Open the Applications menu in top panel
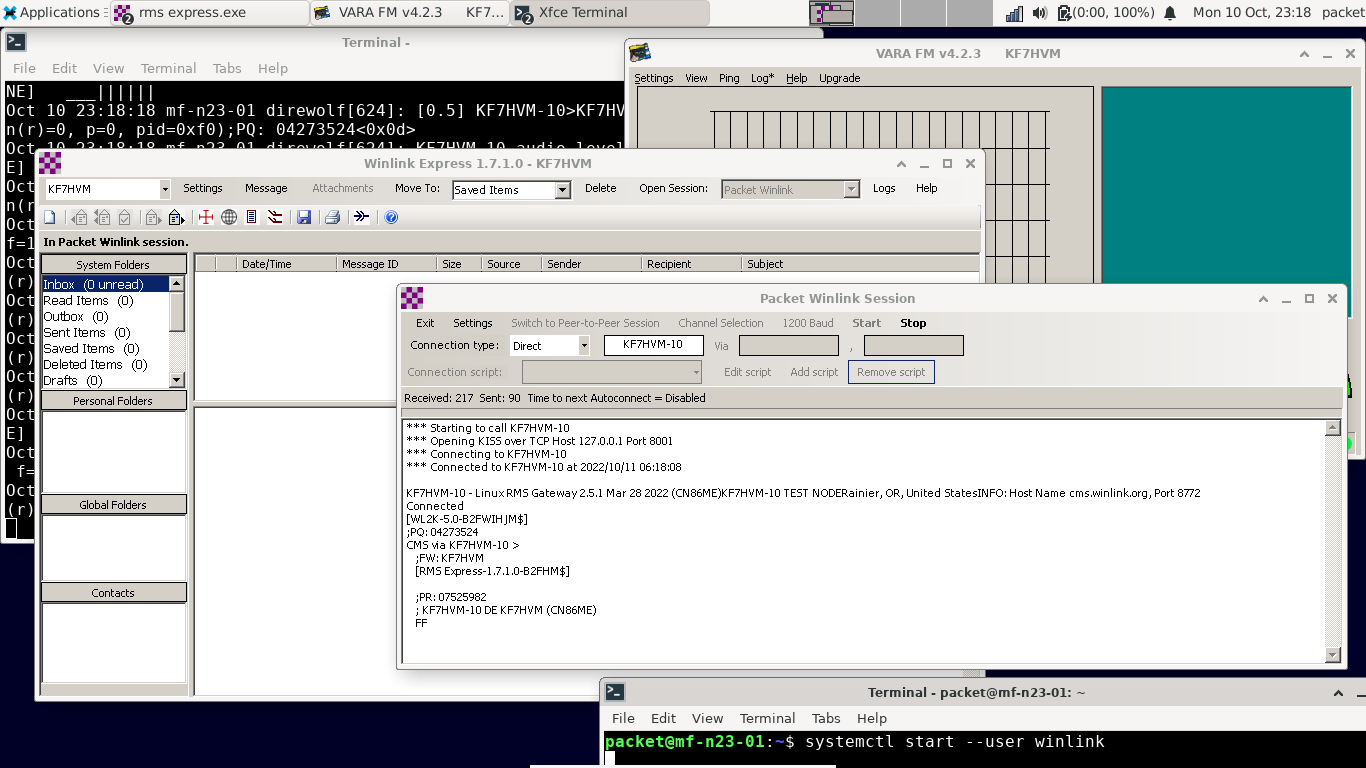 [x=52, y=13]
